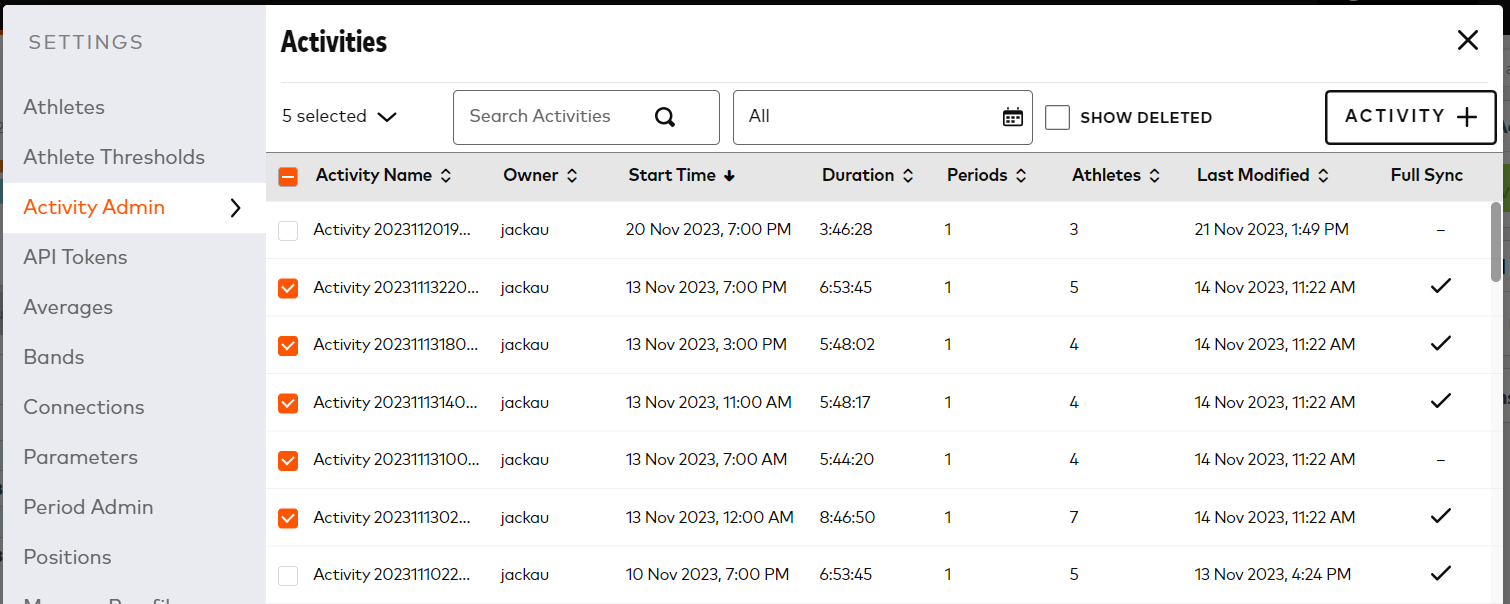Viewport: 1510px width, 604px height.
Task: Sort activities by Activity Name
Action: point(446,174)
